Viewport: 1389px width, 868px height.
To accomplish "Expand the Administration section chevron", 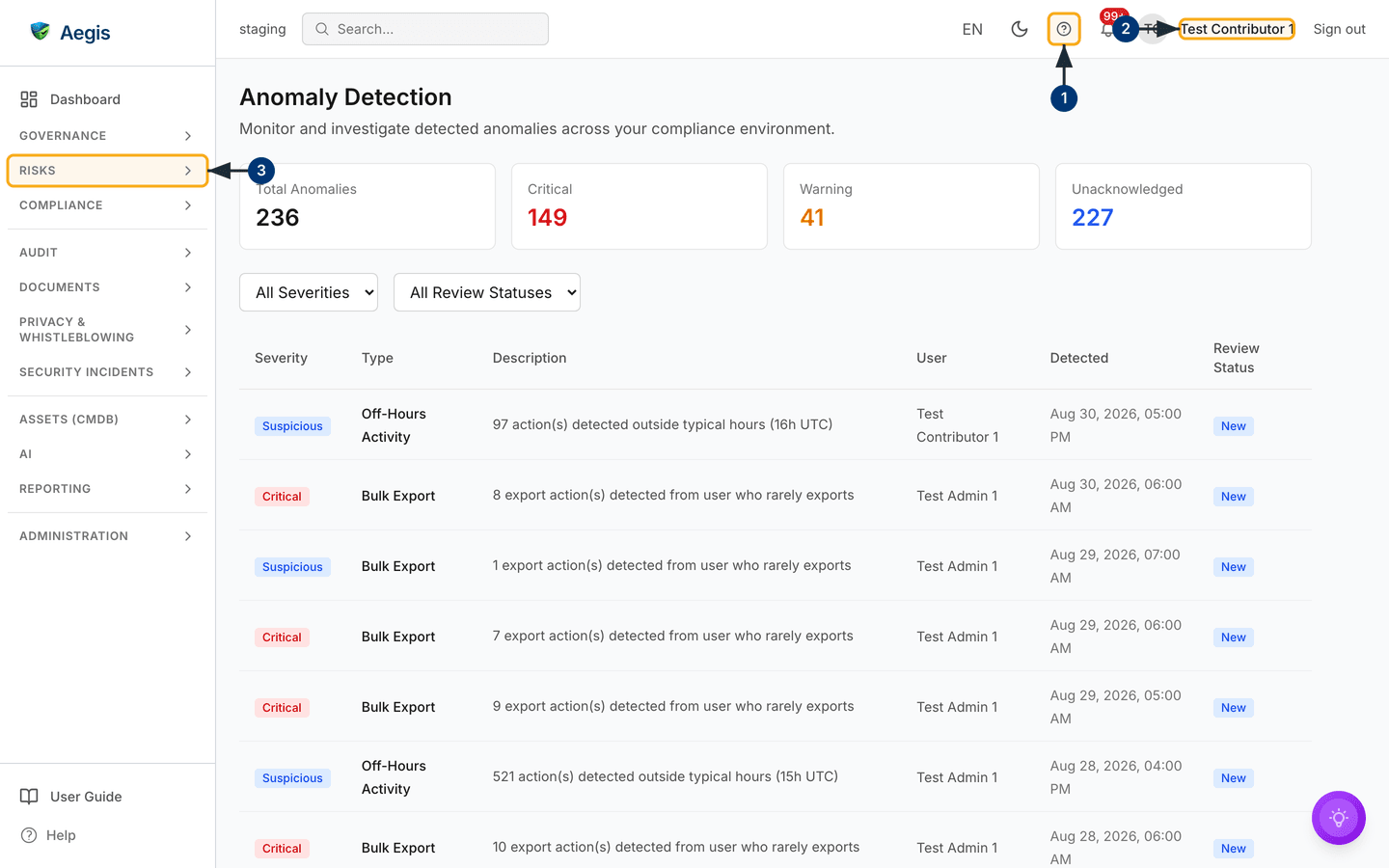I will [x=188, y=536].
